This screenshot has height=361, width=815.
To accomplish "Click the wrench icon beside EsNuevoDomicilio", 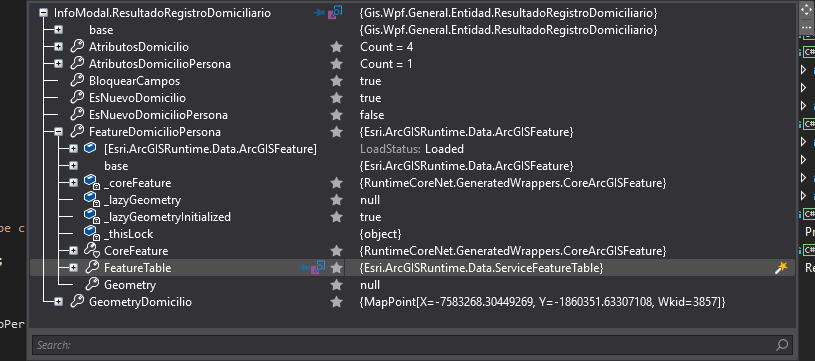I will pos(76,98).
